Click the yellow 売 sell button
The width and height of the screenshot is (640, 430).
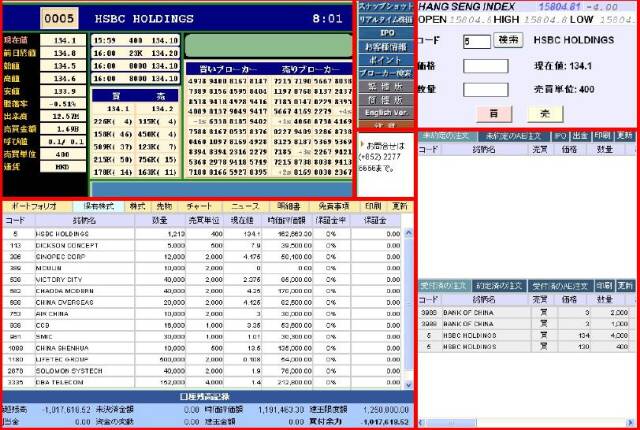545,114
